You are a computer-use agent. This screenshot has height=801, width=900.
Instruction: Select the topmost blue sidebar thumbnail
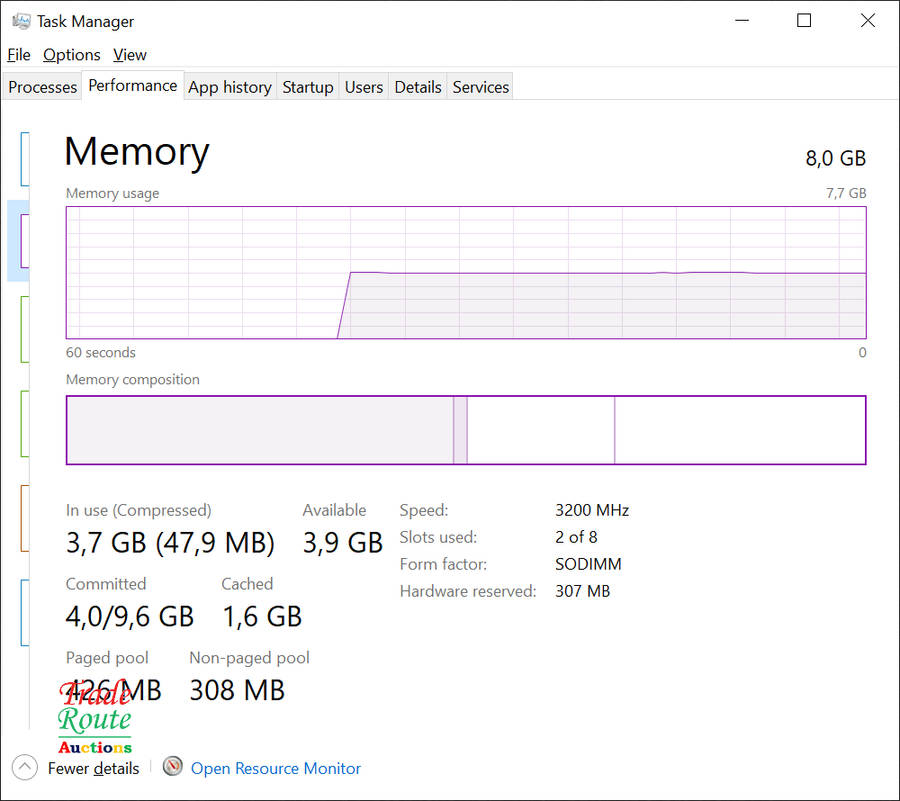[24, 158]
